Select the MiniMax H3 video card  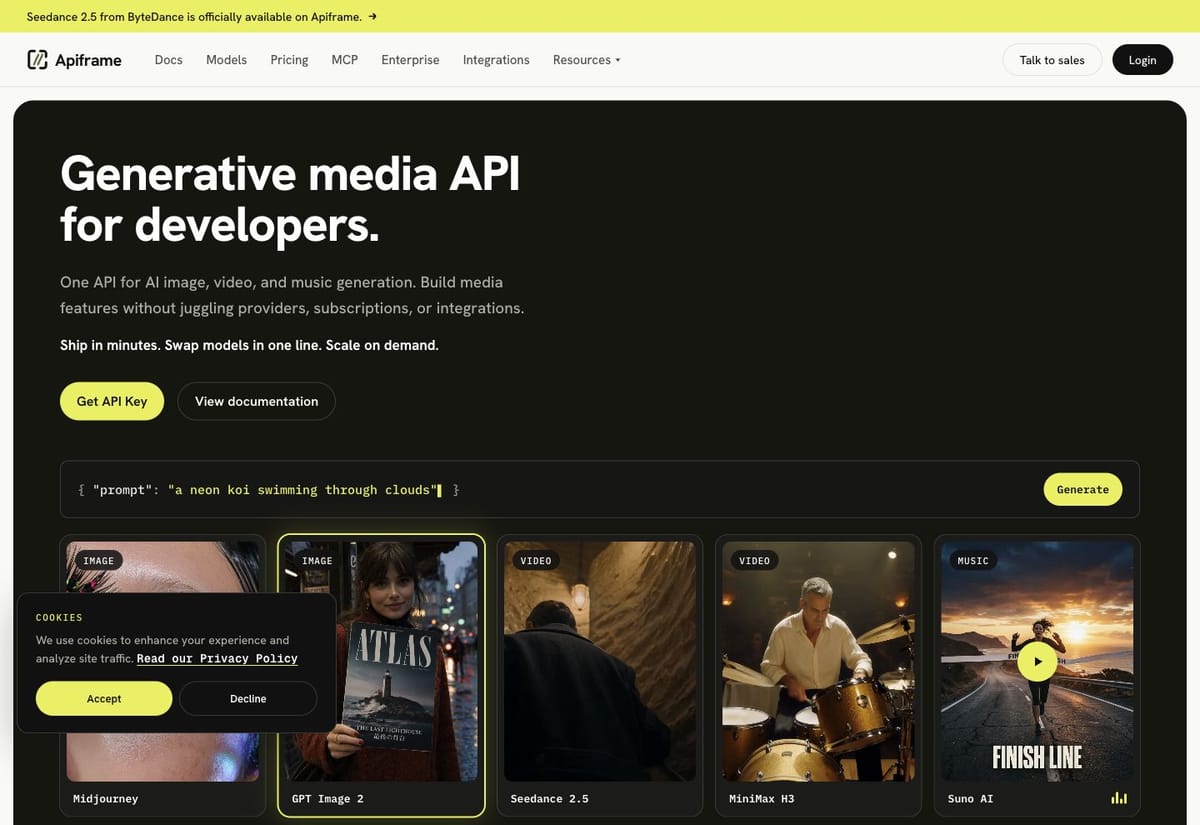819,675
